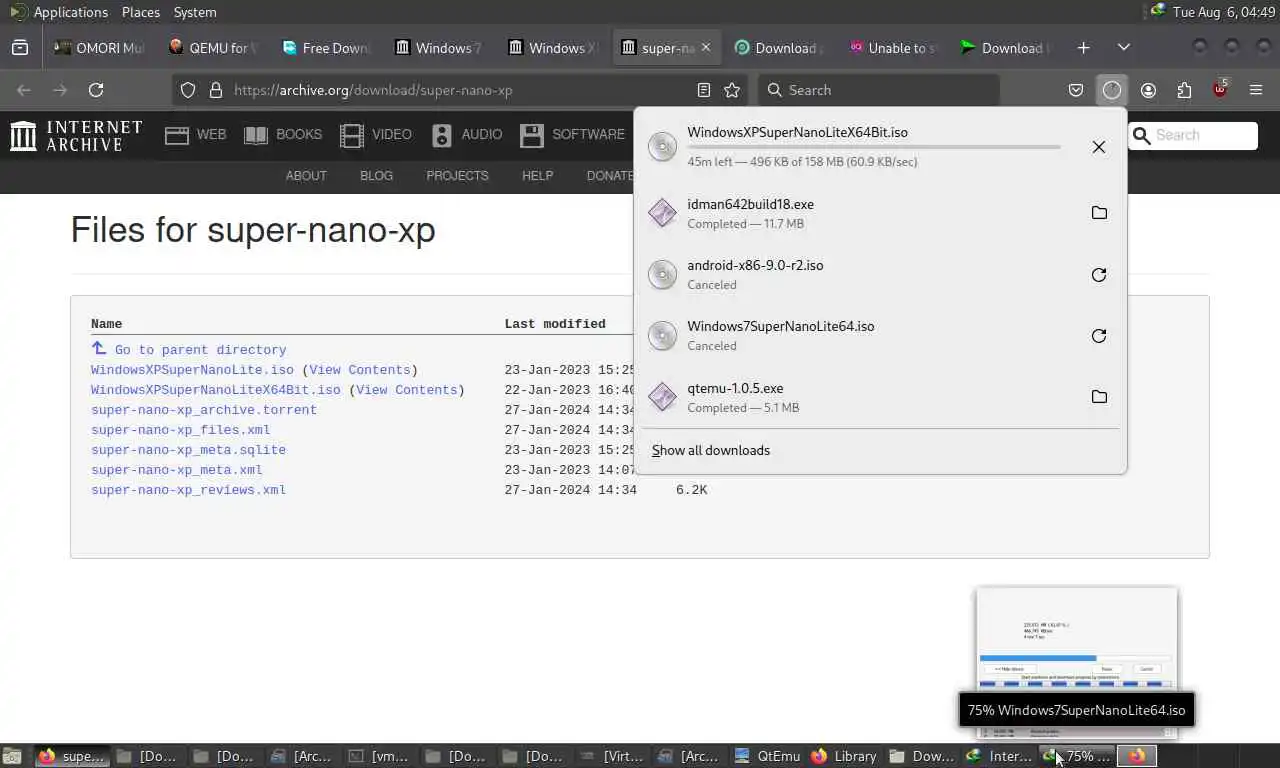
Task: Open the Internet Archive logo home link
Action: click(x=76, y=135)
